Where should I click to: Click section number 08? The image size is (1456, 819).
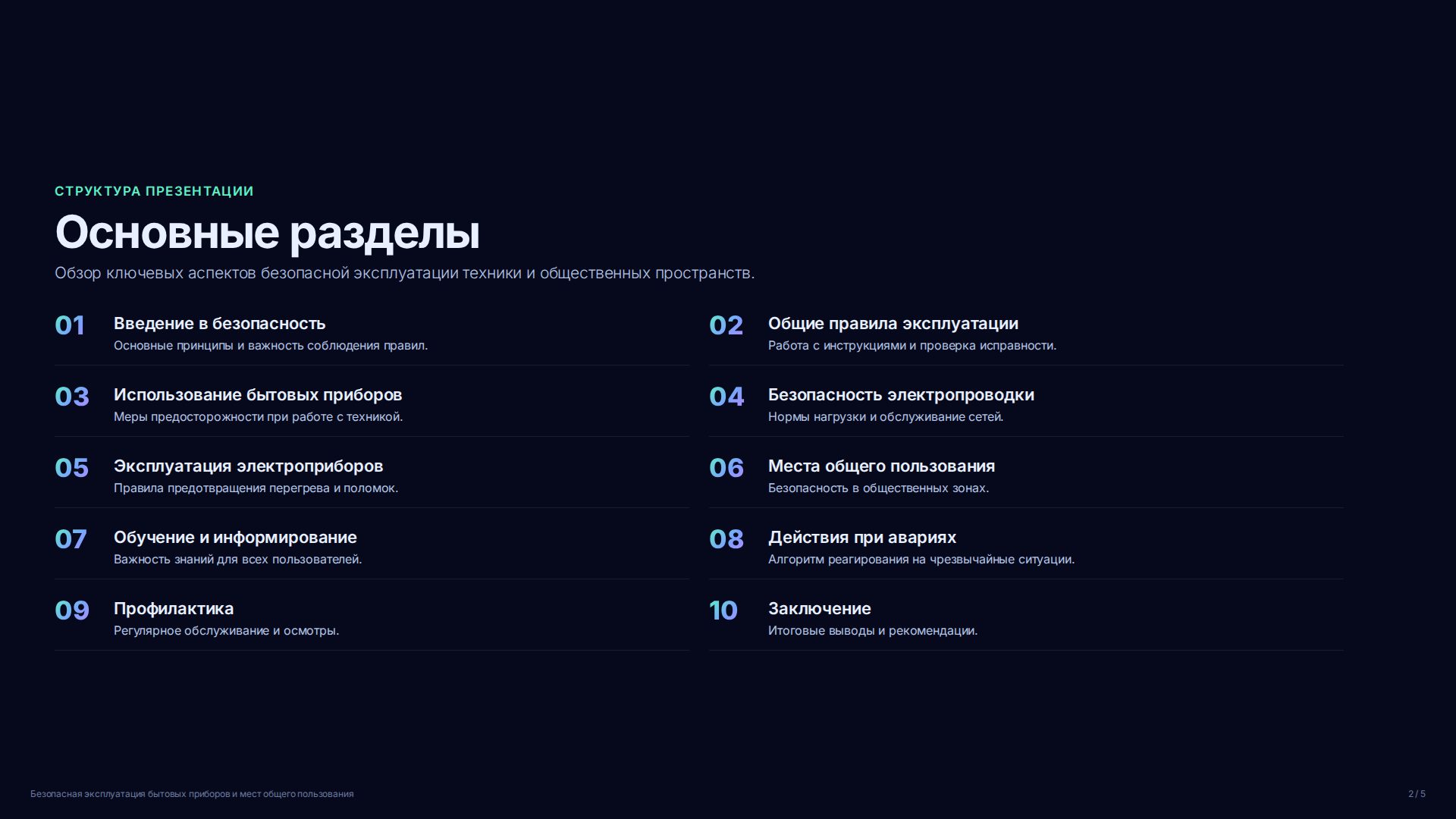click(726, 539)
